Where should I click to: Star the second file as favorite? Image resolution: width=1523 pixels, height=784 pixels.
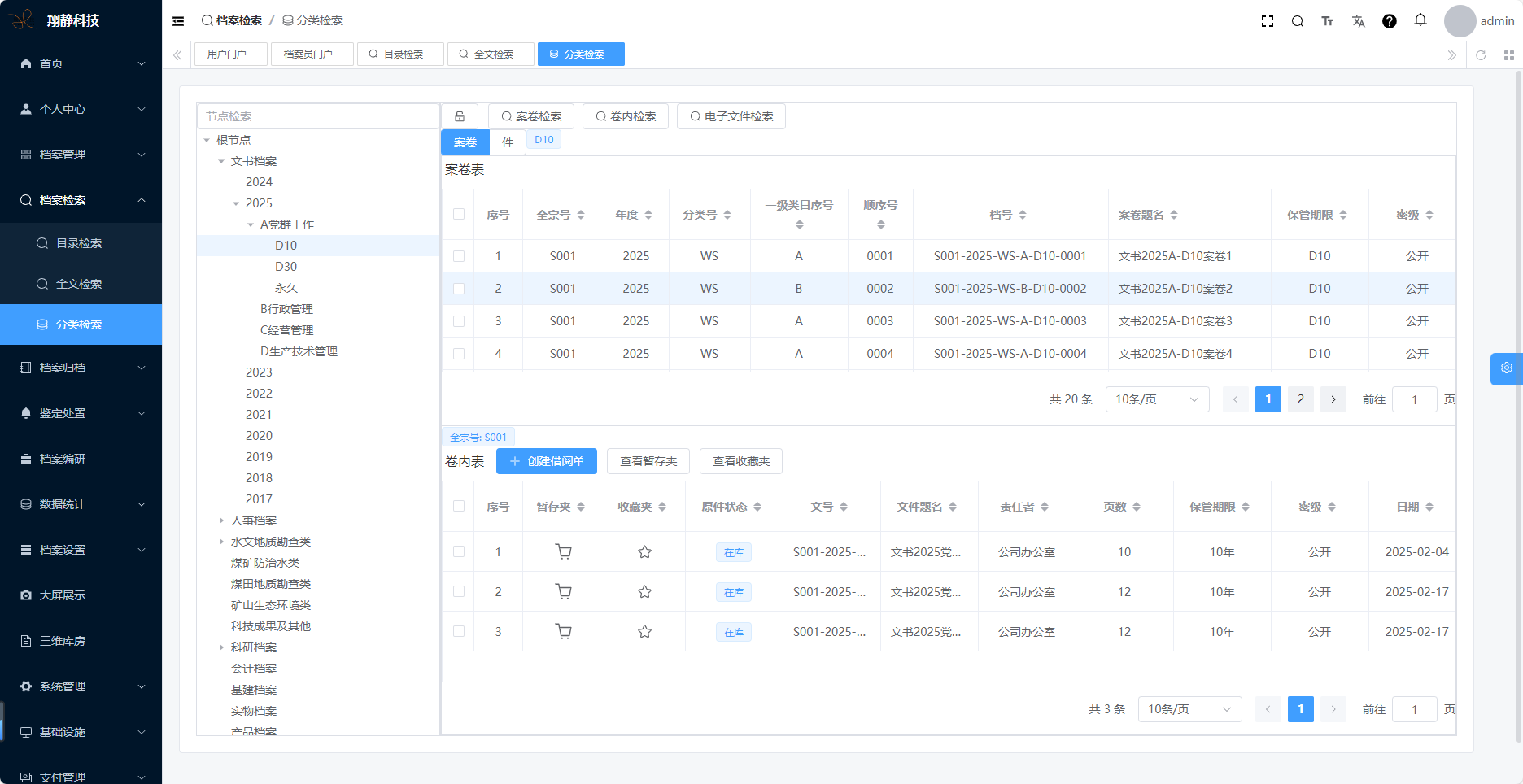coord(644,591)
